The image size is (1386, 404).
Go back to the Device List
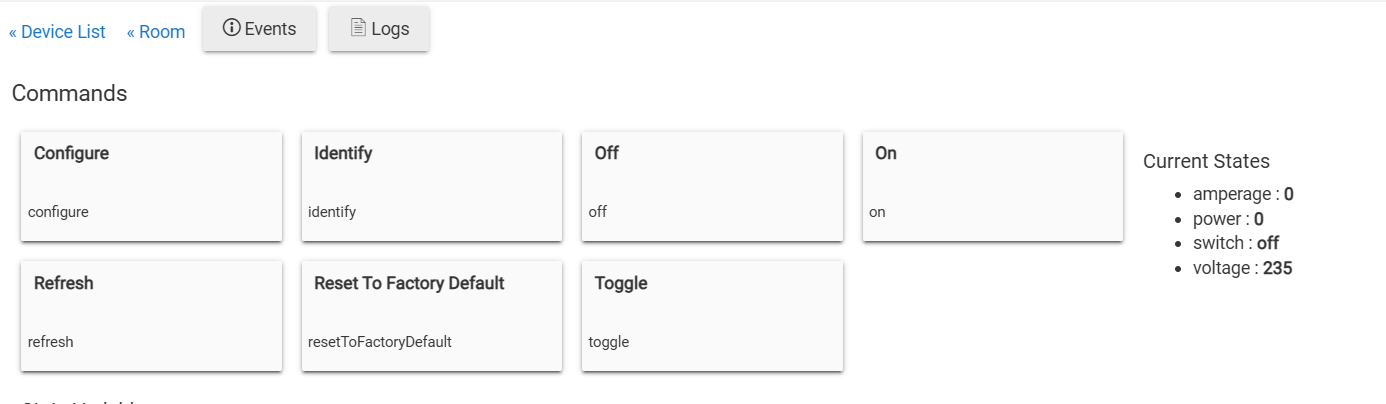click(x=57, y=32)
